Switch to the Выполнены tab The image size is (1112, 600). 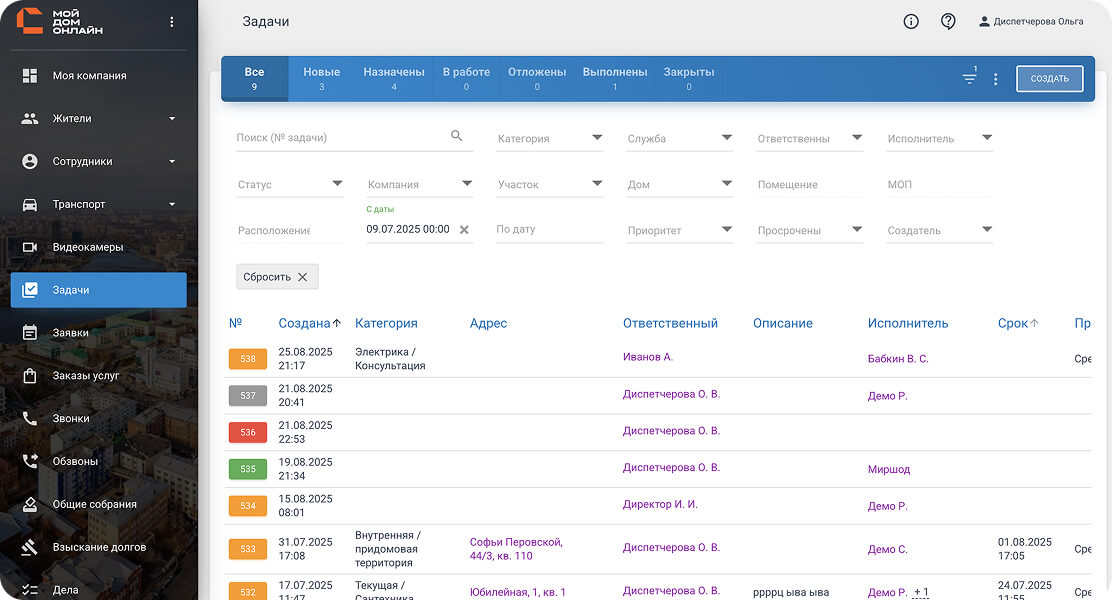[x=614, y=78]
